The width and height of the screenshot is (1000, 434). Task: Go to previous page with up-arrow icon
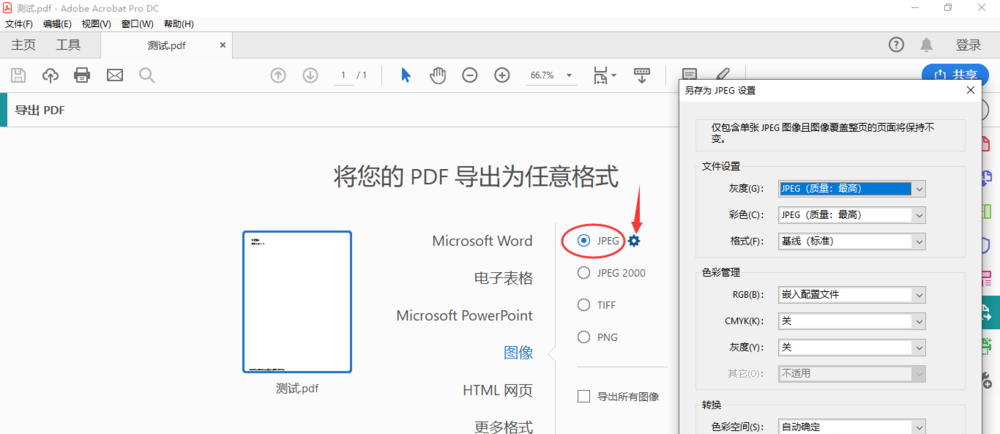click(x=278, y=75)
